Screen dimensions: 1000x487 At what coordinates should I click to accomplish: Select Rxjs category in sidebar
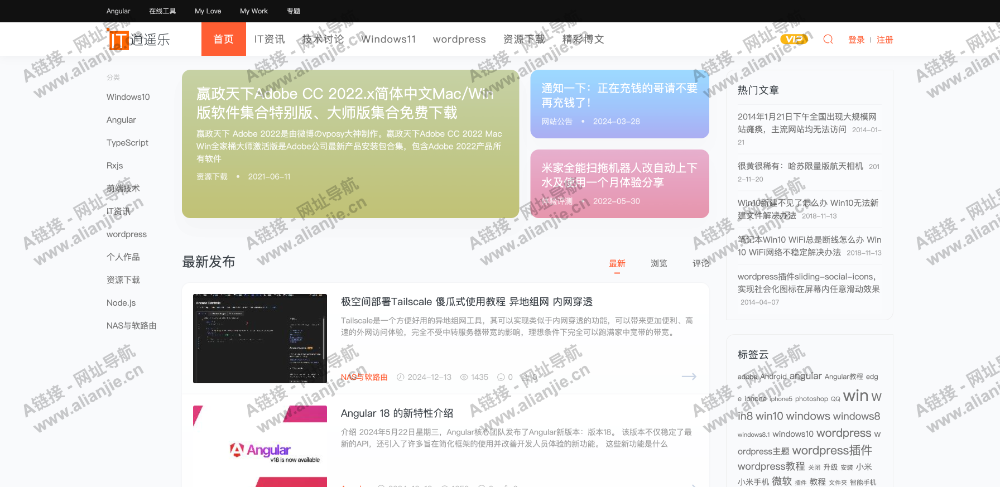pos(115,166)
